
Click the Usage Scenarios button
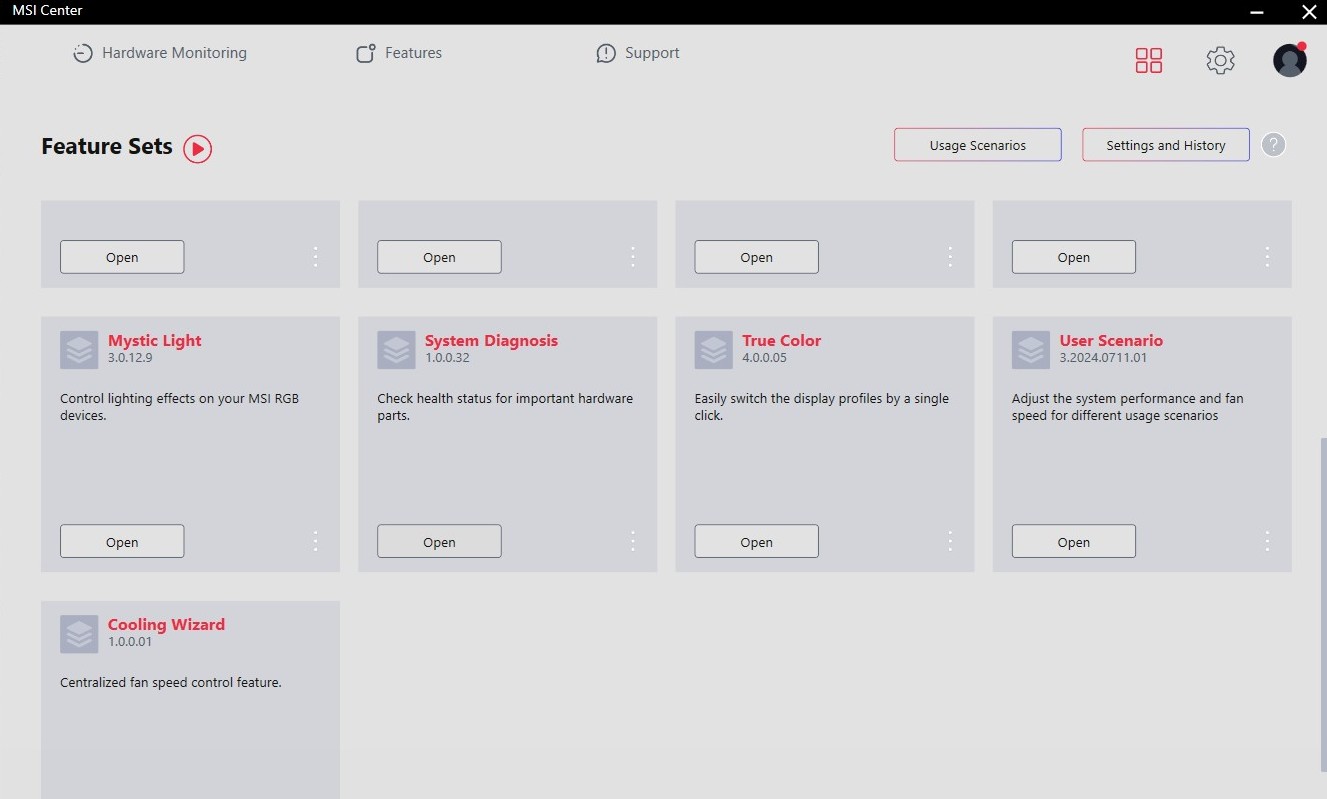click(x=978, y=145)
